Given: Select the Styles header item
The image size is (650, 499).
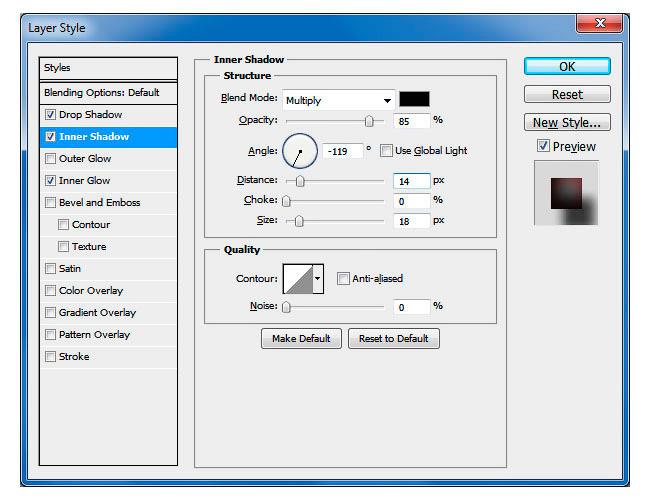Looking at the screenshot, I should click(x=108, y=68).
